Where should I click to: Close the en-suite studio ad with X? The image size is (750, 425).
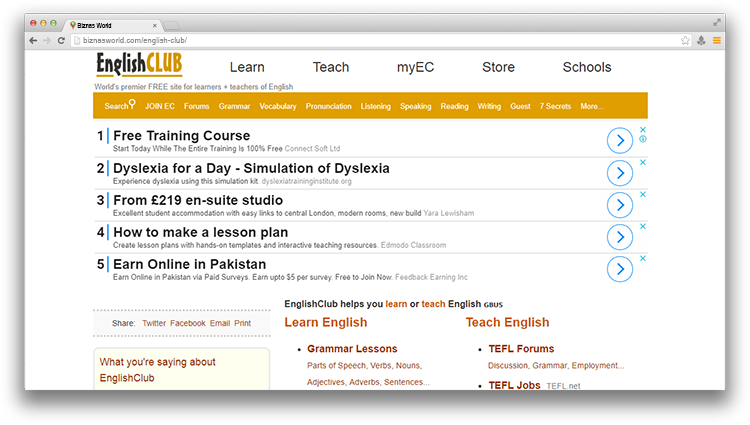[643, 194]
